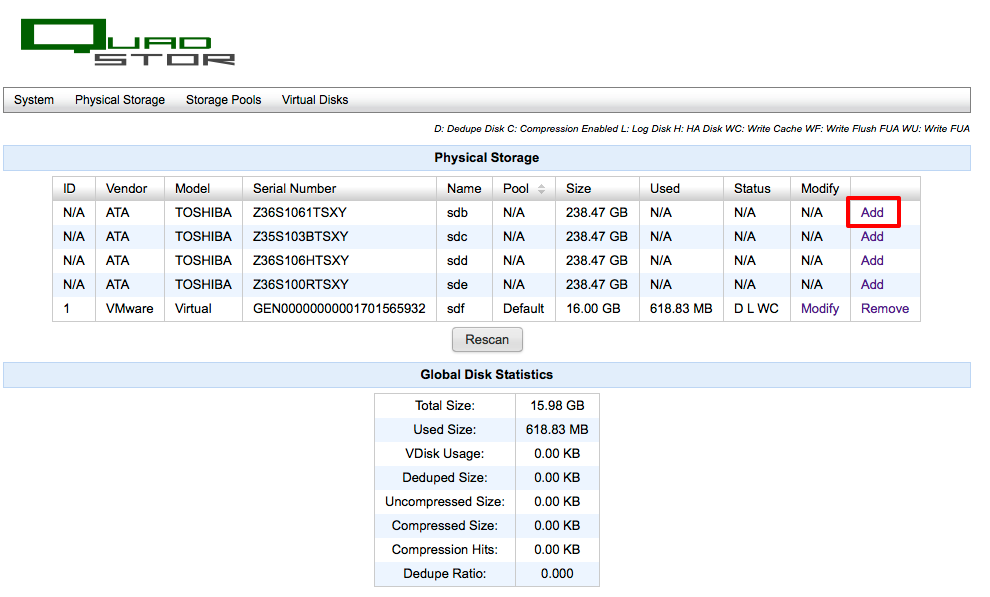This screenshot has width=990, height=597.
Task: Open the Physical Storage menu
Action: pos(120,100)
